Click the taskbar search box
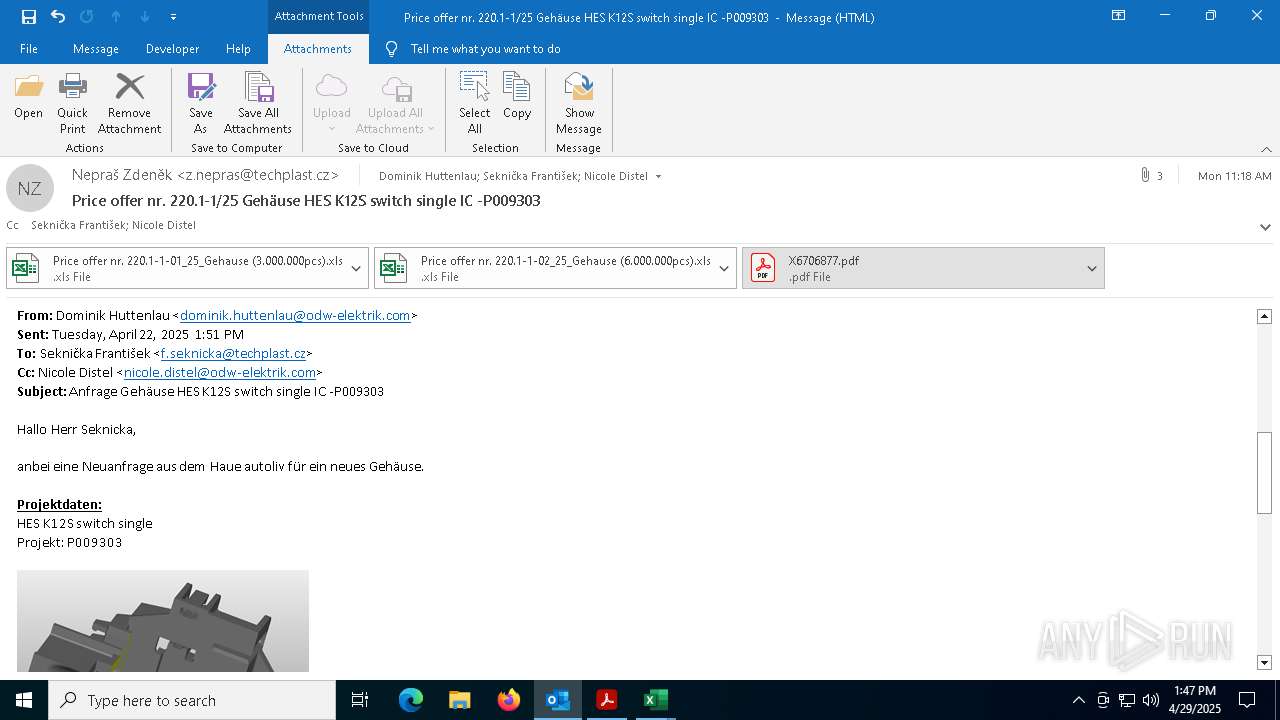 192,700
